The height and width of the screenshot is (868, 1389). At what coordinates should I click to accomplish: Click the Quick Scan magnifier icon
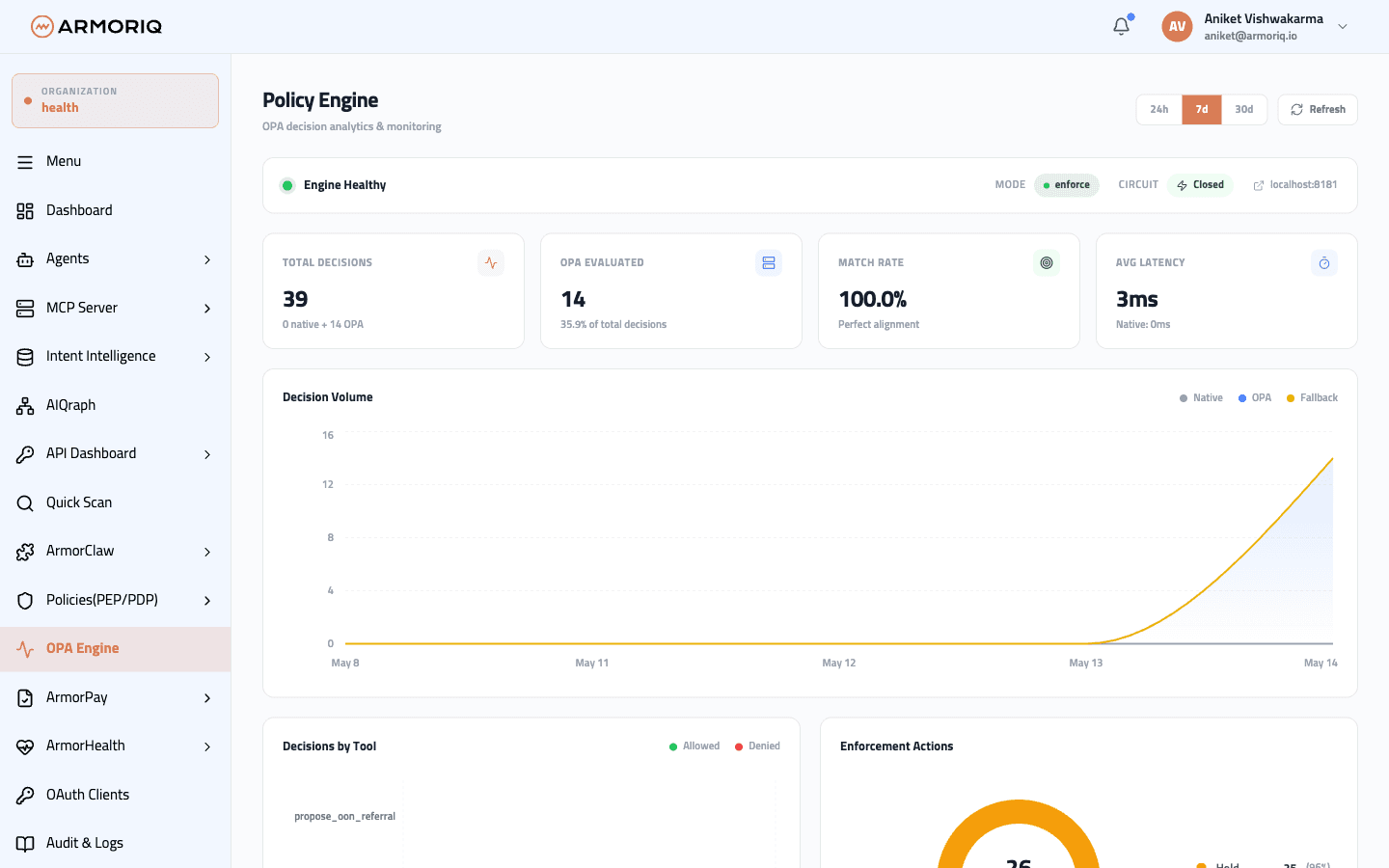(x=25, y=502)
